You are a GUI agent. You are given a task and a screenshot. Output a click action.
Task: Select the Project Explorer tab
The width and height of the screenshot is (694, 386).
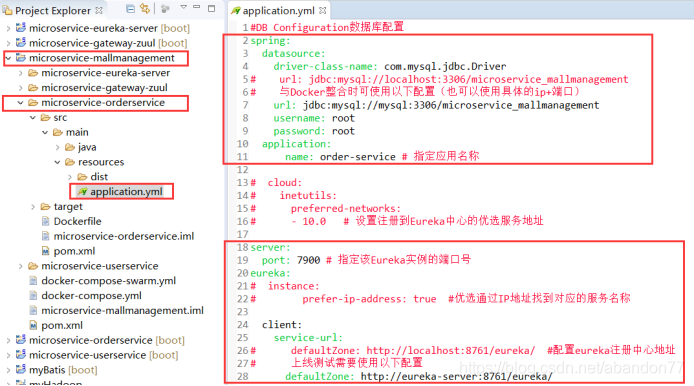(53, 10)
